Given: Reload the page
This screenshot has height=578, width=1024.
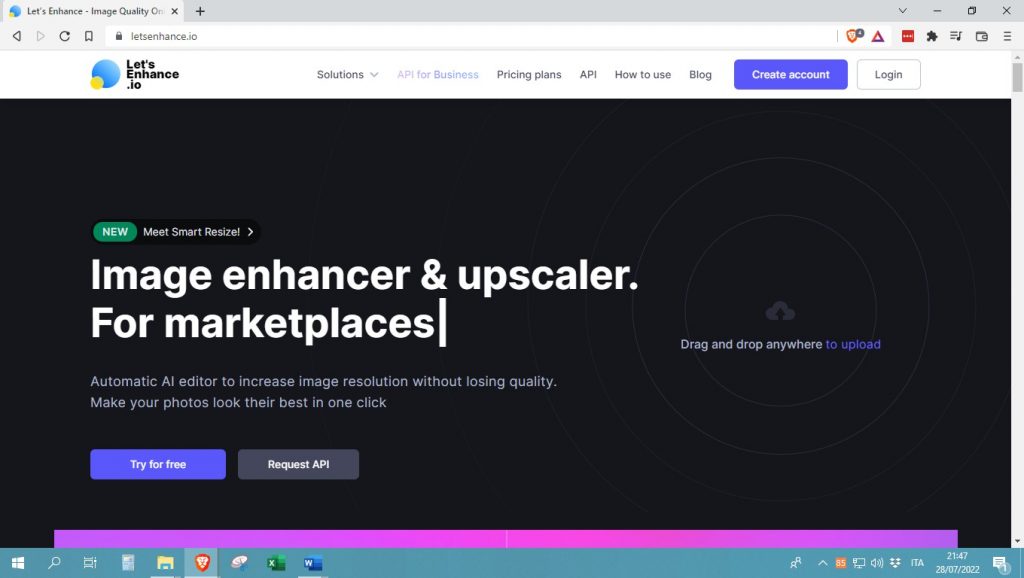Looking at the screenshot, I should coord(65,36).
